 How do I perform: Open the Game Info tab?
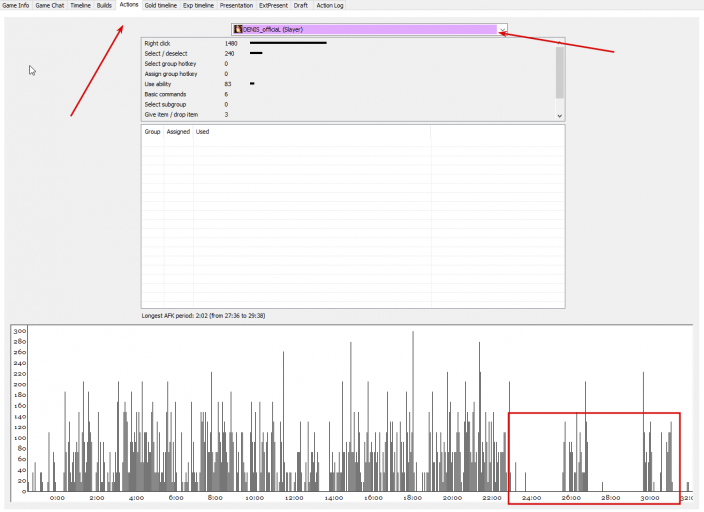click(x=16, y=5)
